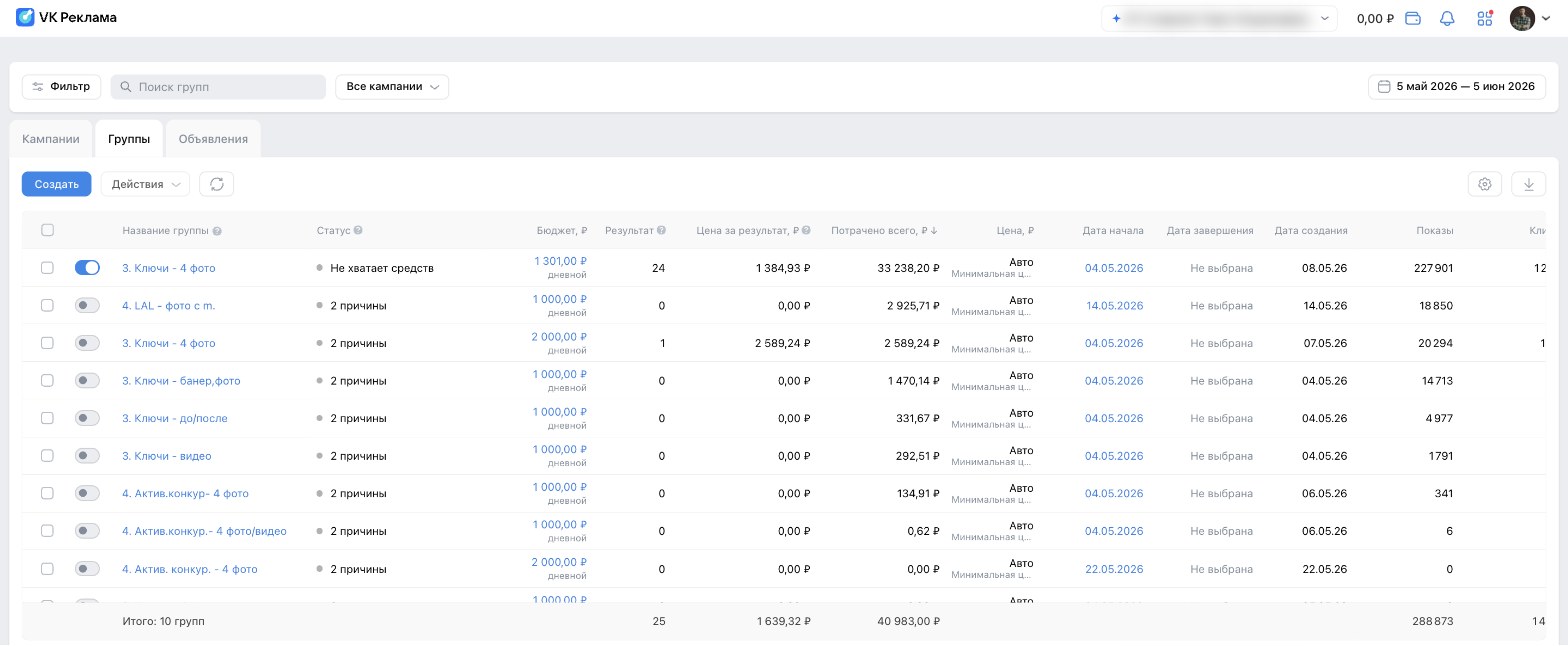
Task: Click help icon next to Результат
Action: [661, 231]
